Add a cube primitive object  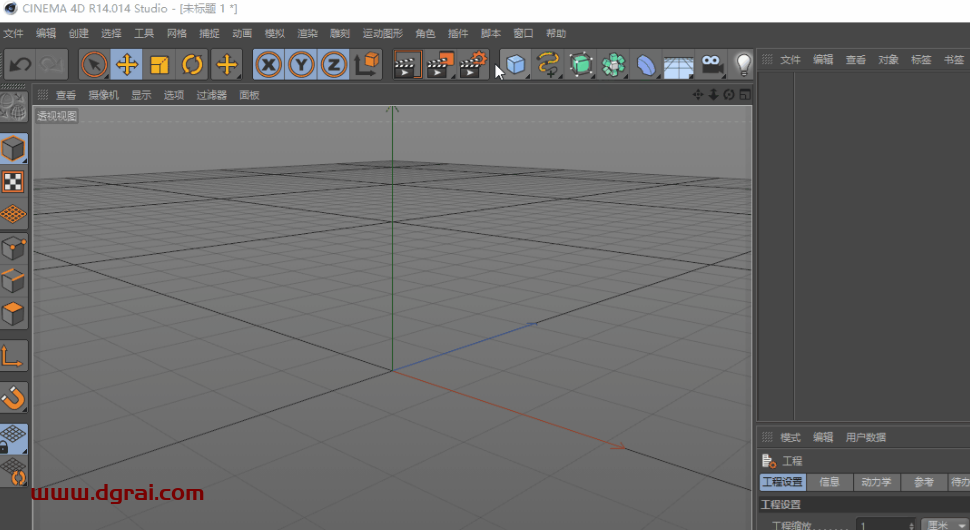point(515,66)
